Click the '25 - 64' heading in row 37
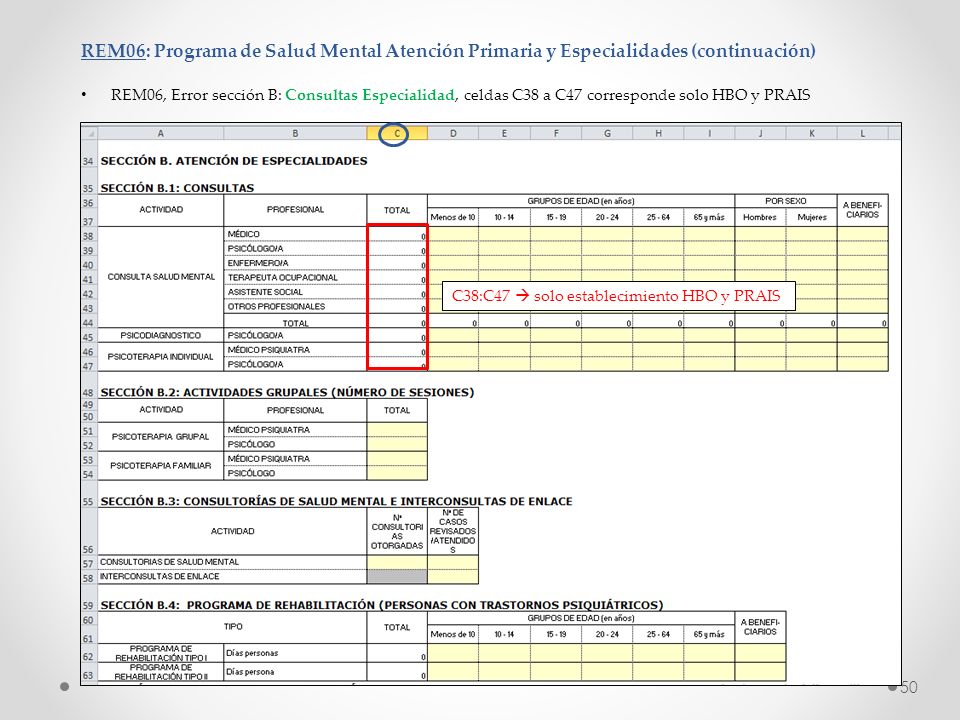960x720 pixels. click(658, 217)
